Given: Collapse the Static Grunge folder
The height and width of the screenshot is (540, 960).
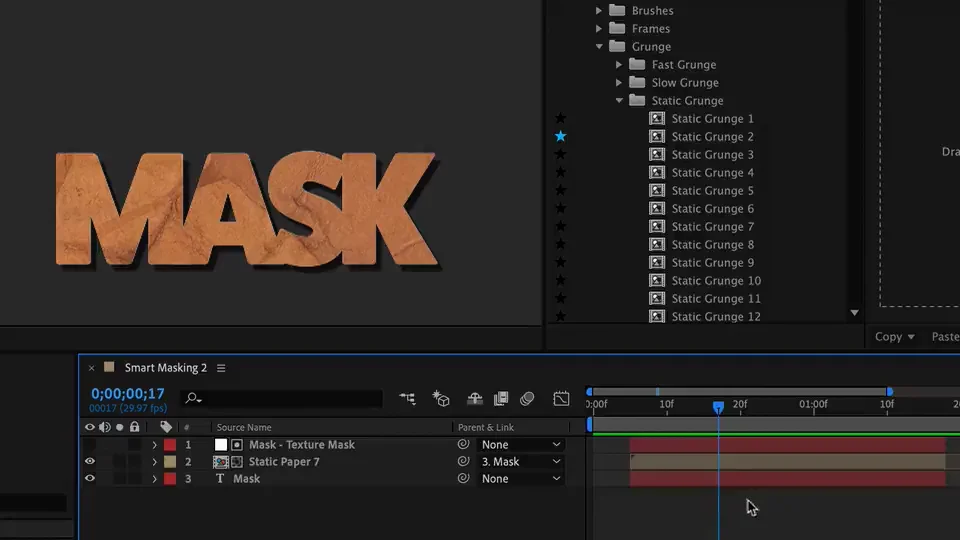Looking at the screenshot, I should pos(619,101).
